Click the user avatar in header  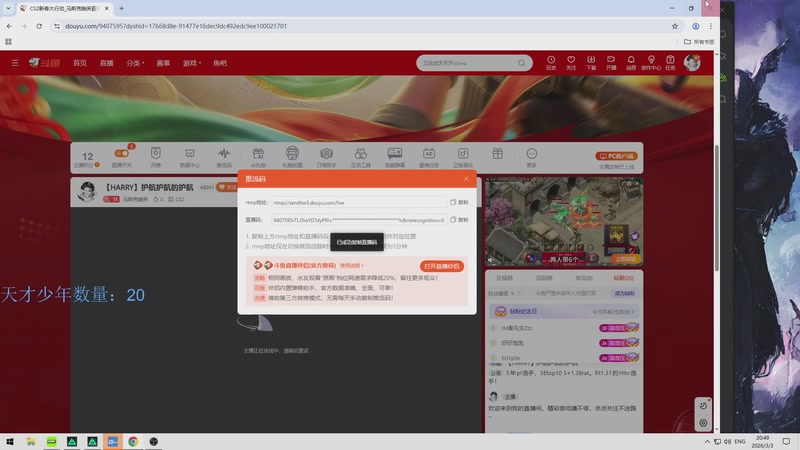click(692, 63)
